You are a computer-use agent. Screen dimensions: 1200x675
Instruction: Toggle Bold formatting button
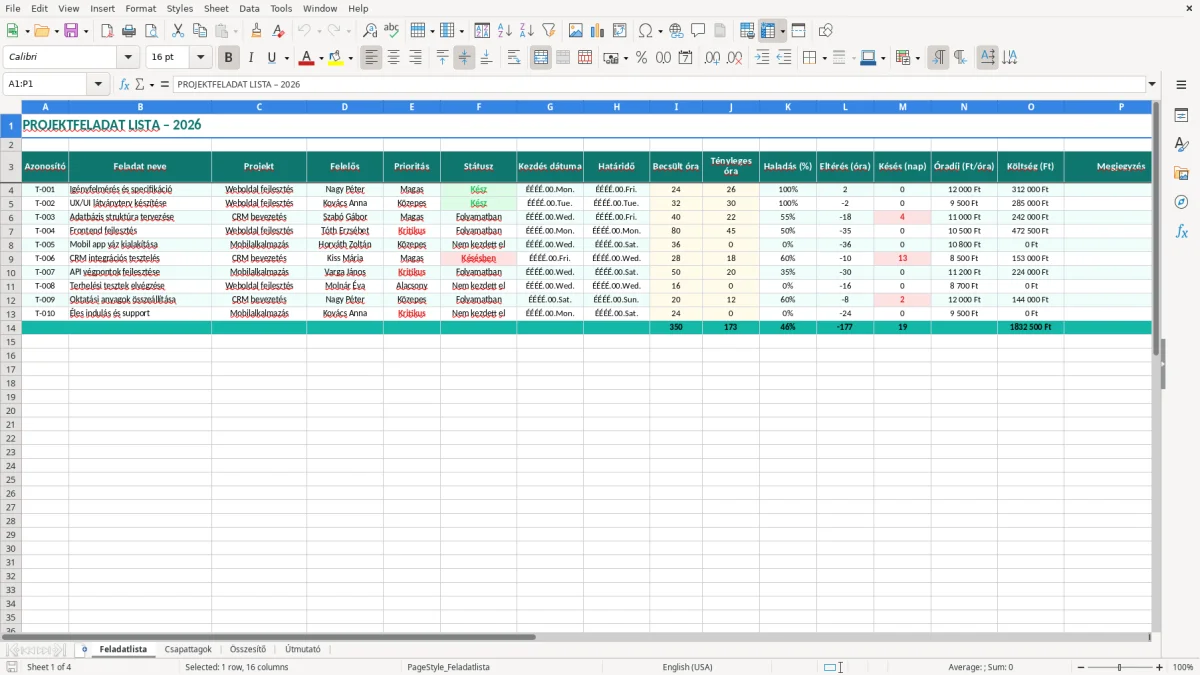(x=228, y=58)
